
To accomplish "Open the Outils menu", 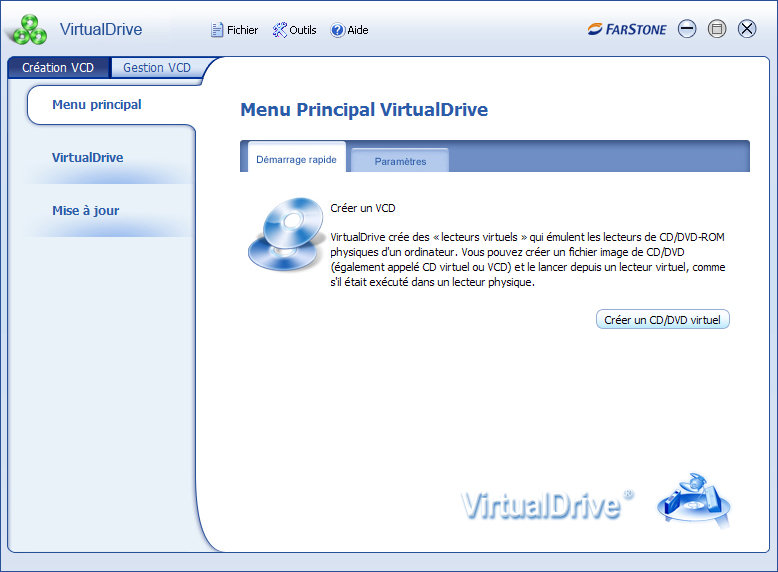I will [x=294, y=30].
